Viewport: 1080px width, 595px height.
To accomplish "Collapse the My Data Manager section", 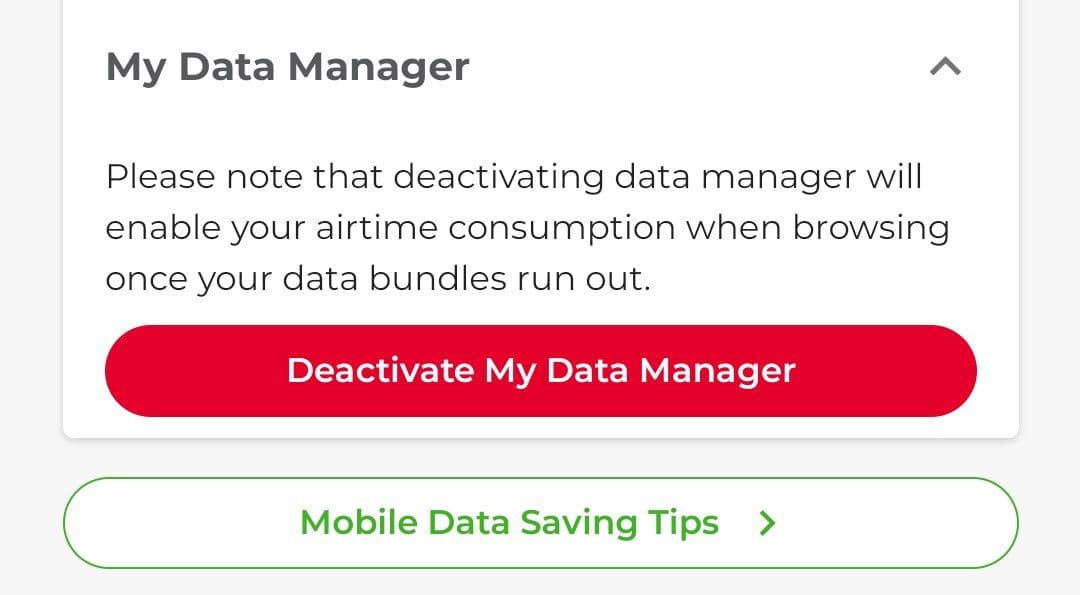I will click(945, 67).
